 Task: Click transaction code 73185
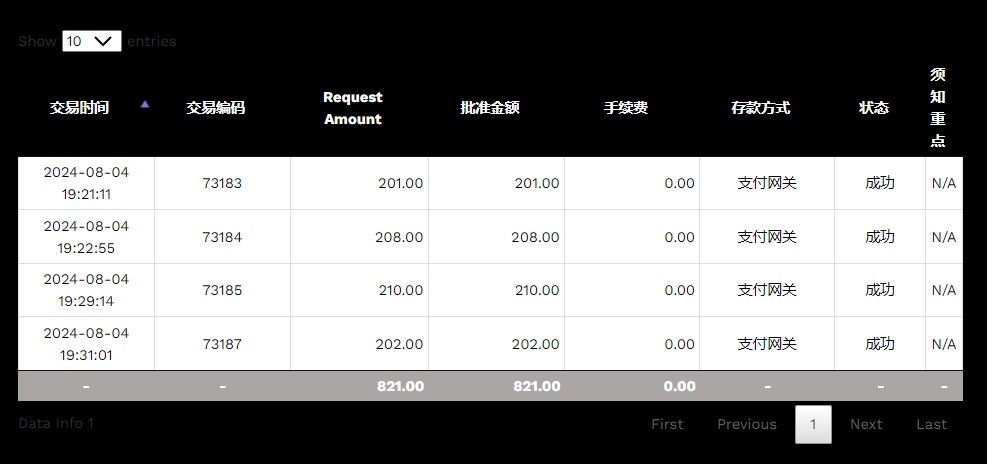[222, 290]
